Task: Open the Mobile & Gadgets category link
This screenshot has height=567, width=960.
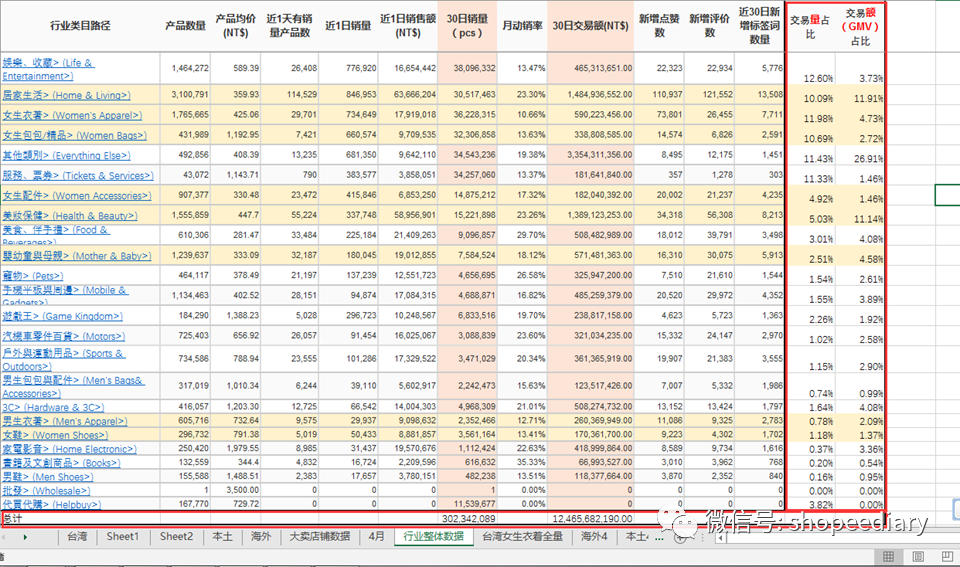Action: (65, 295)
